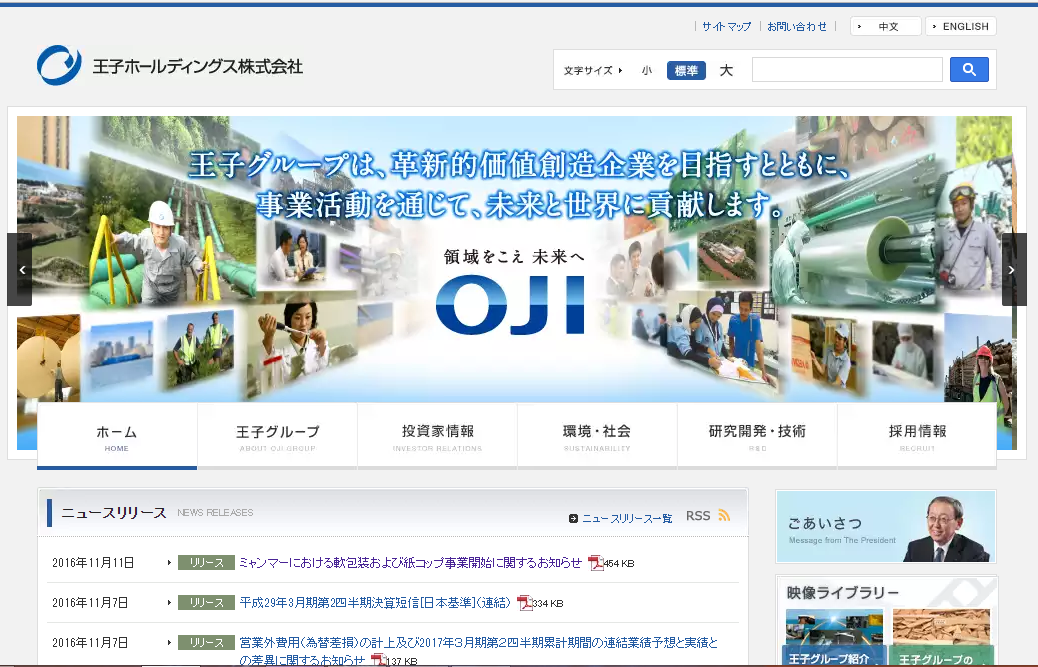Advance to the next carousel slide
Image resolution: width=1038 pixels, height=667 pixels.
click(x=1014, y=269)
